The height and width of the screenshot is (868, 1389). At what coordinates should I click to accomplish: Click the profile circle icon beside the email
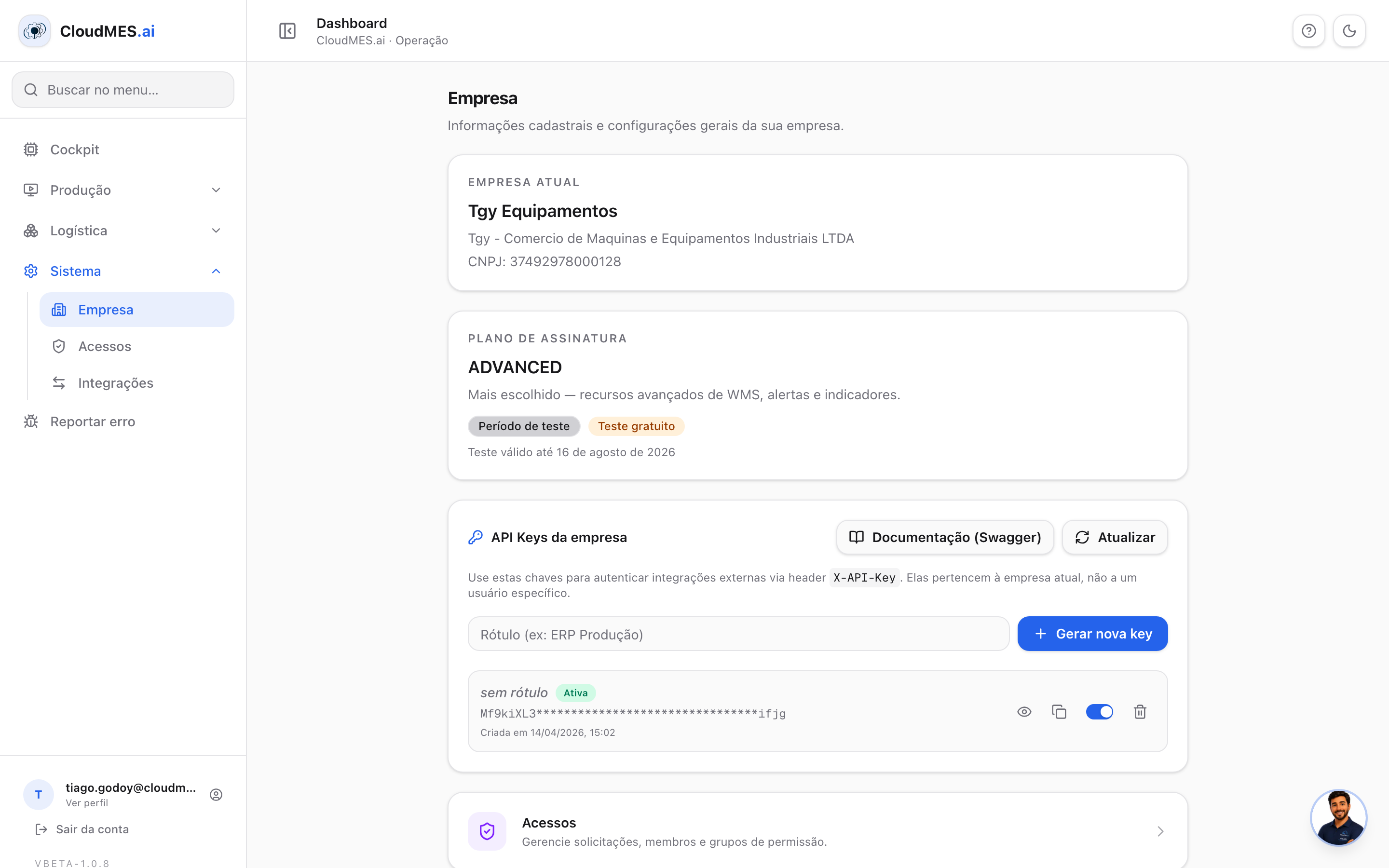click(216, 795)
